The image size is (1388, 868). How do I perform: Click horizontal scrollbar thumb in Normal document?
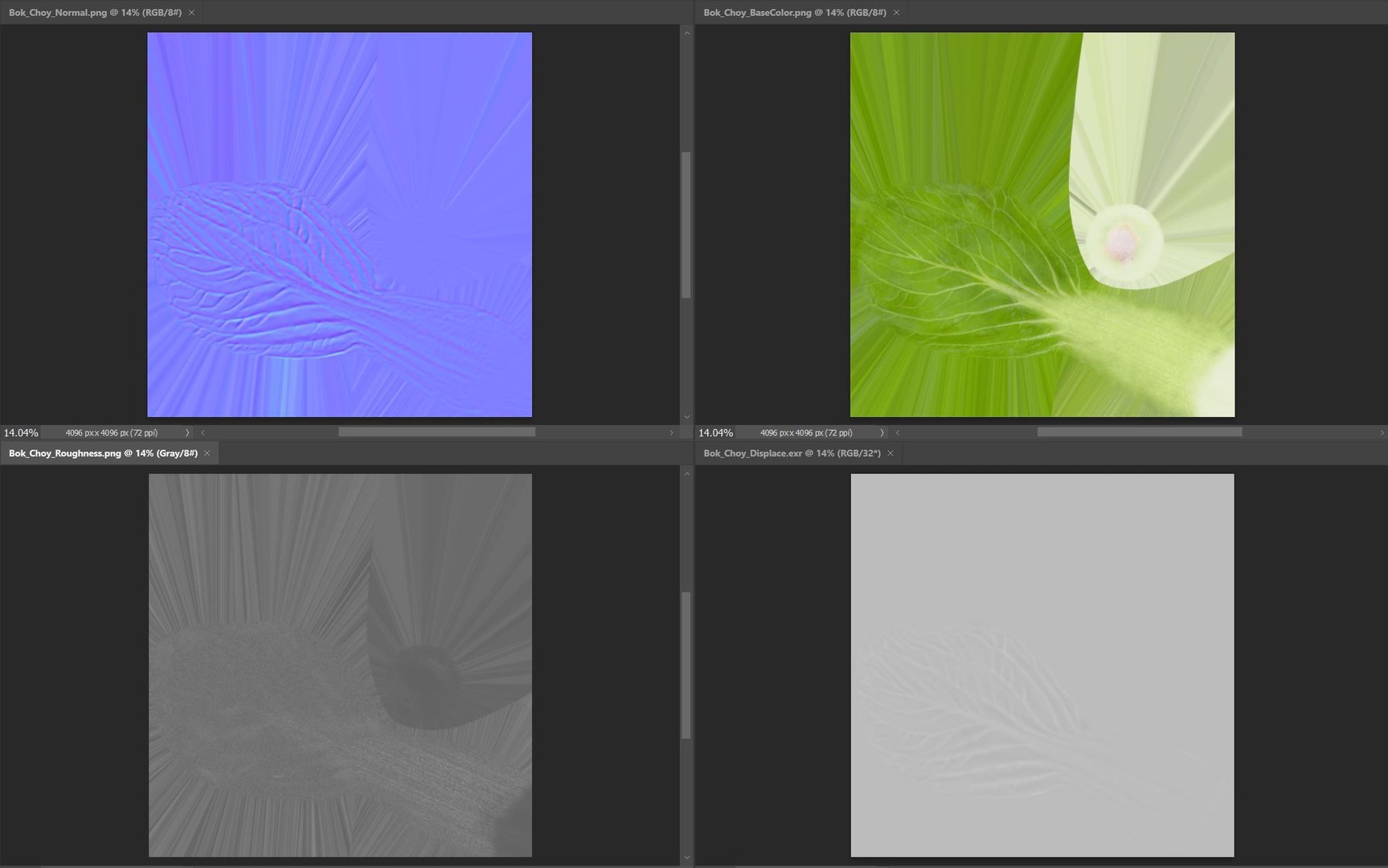pyautogui.click(x=437, y=432)
